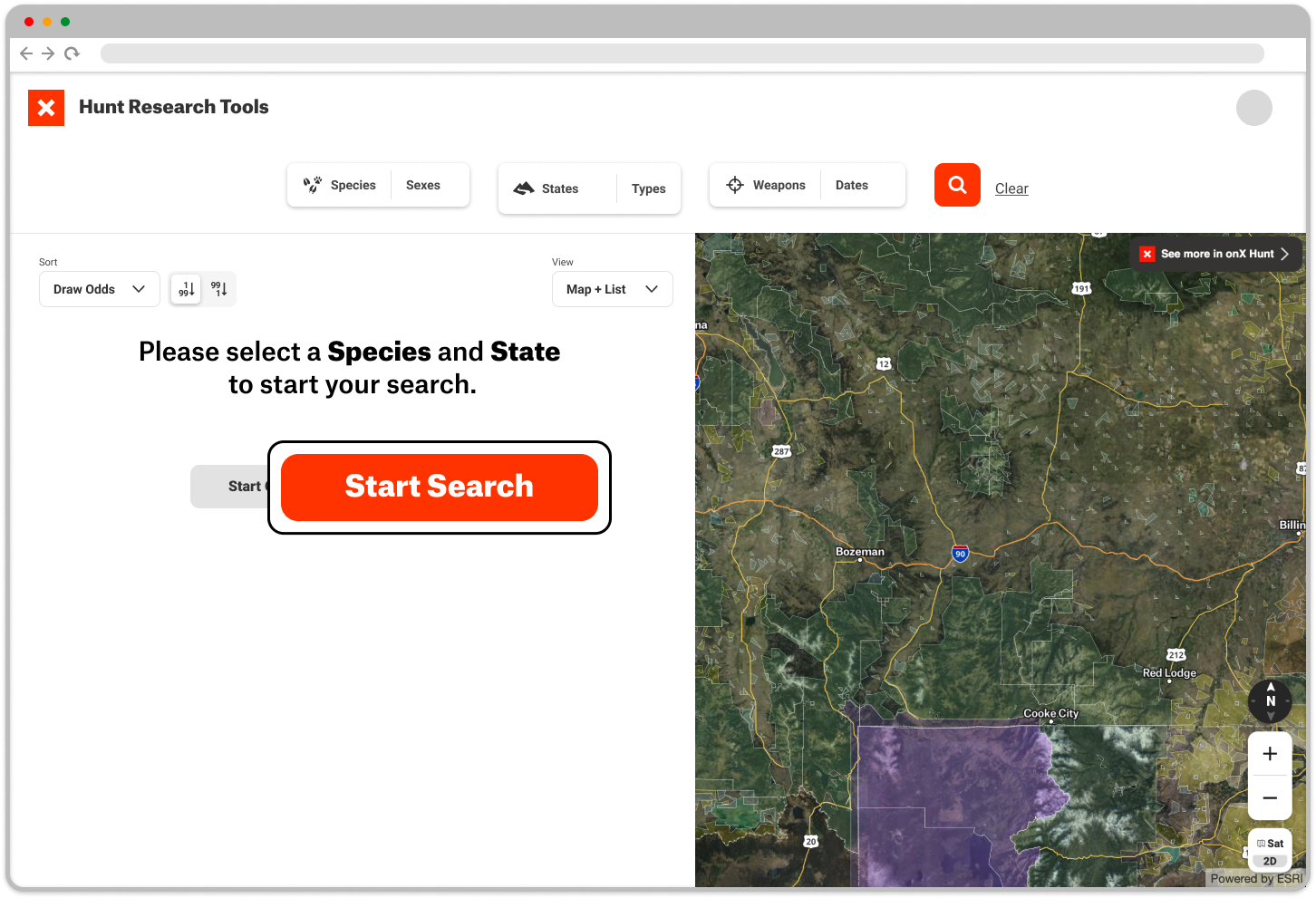Click the browser forward arrow
The width and height of the screenshot is (1316, 898).
click(x=48, y=53)
